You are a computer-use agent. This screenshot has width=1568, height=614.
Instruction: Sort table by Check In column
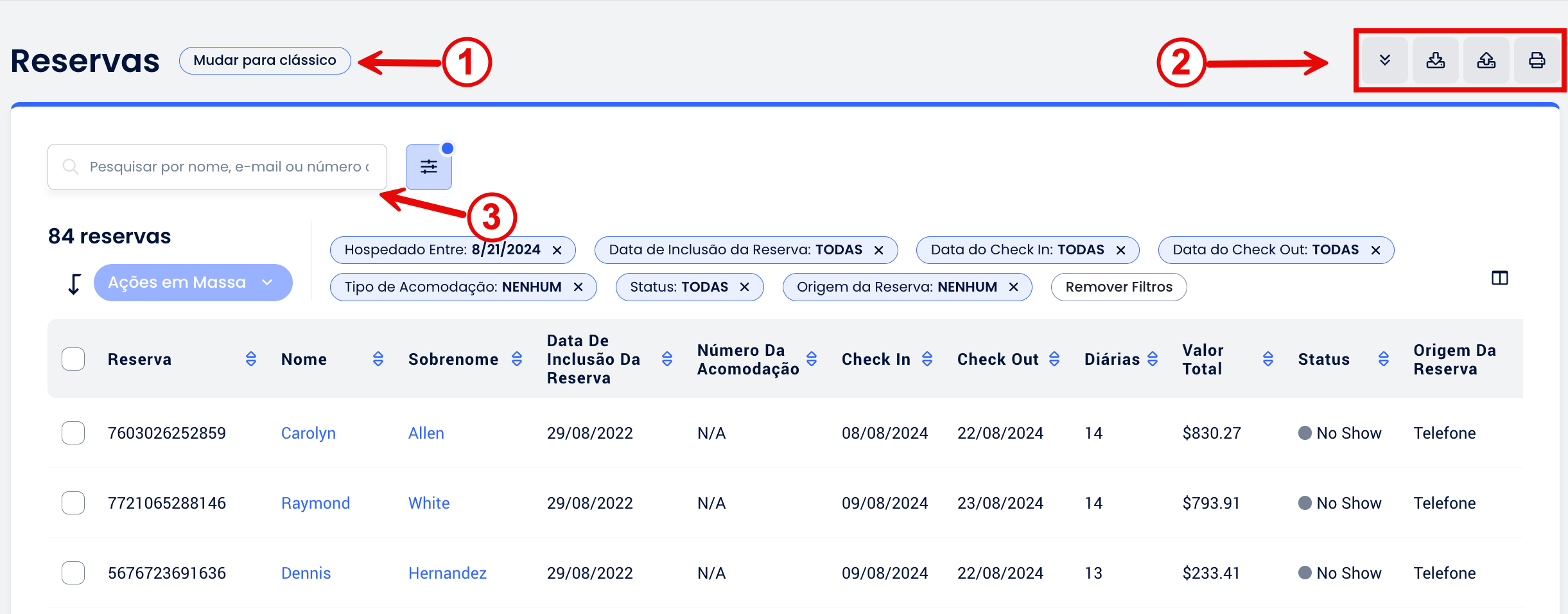pos(927,359)
